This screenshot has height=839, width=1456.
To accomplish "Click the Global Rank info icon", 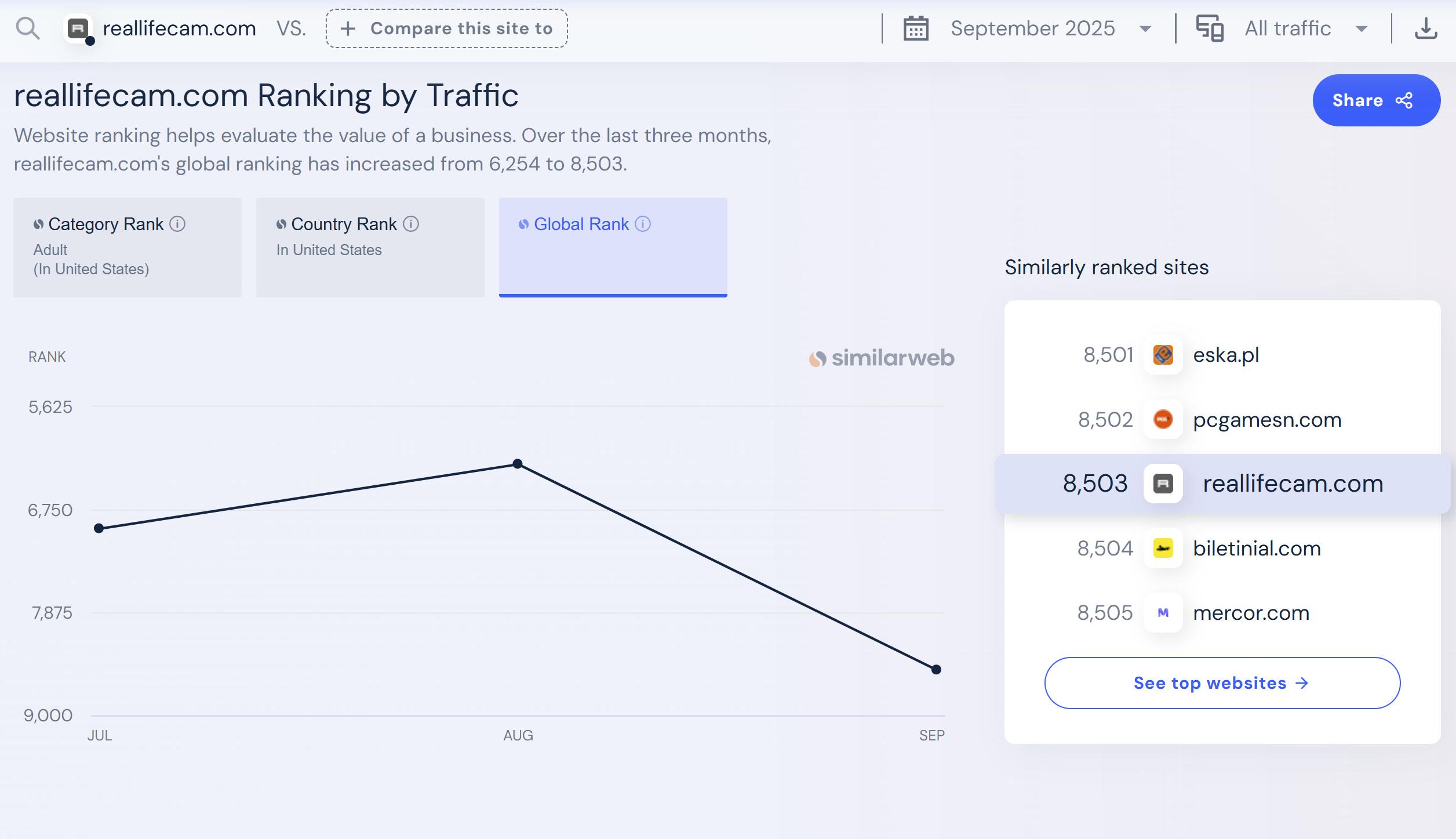I will [643, 224].
